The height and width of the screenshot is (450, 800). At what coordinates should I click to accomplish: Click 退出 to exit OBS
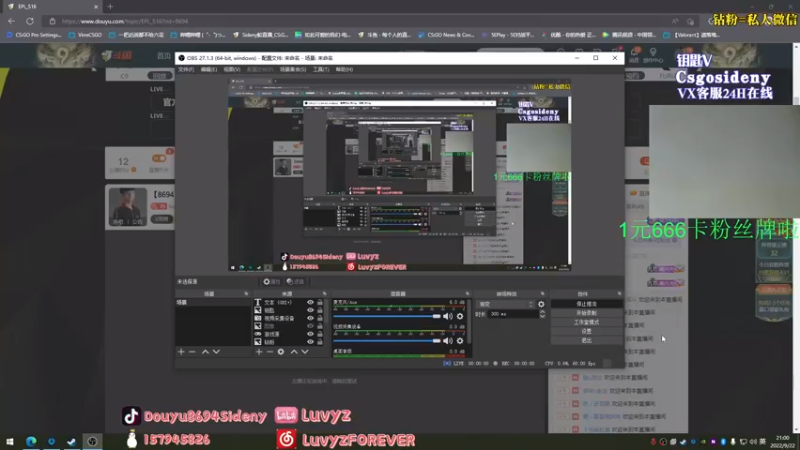[586, 340]
